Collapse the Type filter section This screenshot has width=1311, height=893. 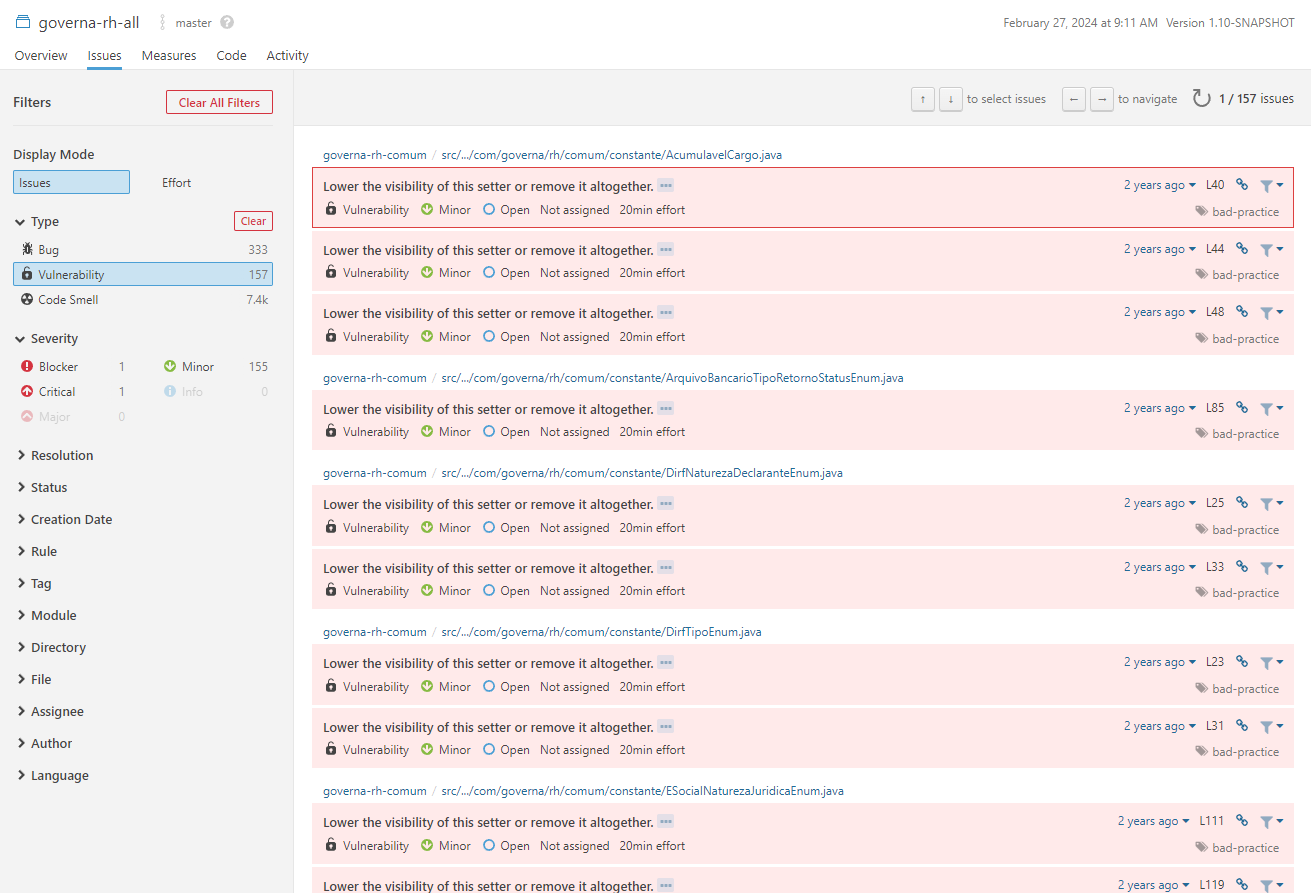click(x=37, y=222)
